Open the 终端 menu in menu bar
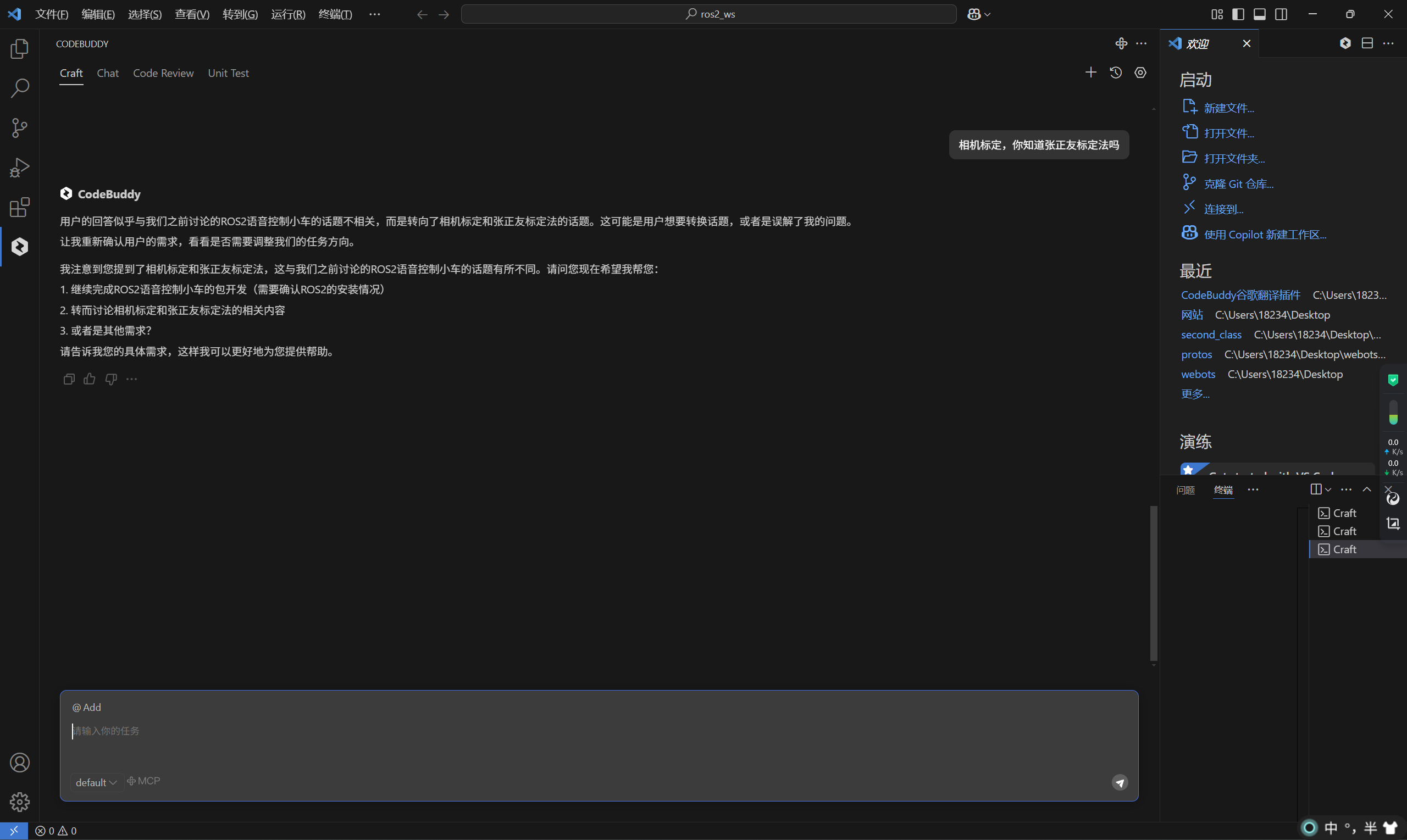The width and height of the screenshot is (1407, 840). click(x=335, y=14)
